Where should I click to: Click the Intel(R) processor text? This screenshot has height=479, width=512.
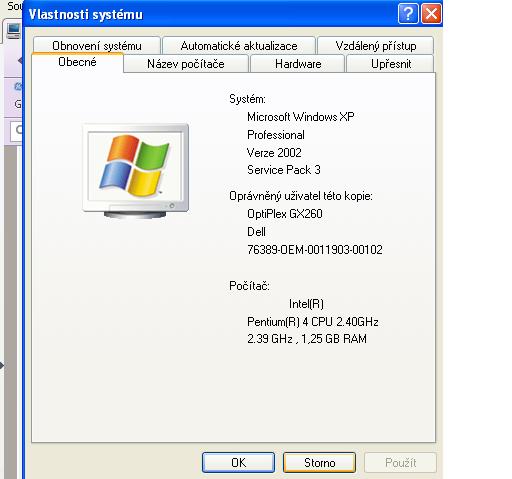[x=306, y=304]
